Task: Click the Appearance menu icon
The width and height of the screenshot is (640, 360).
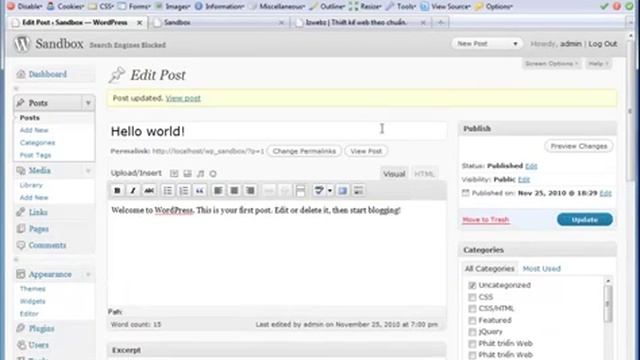Action: [21, 274]
